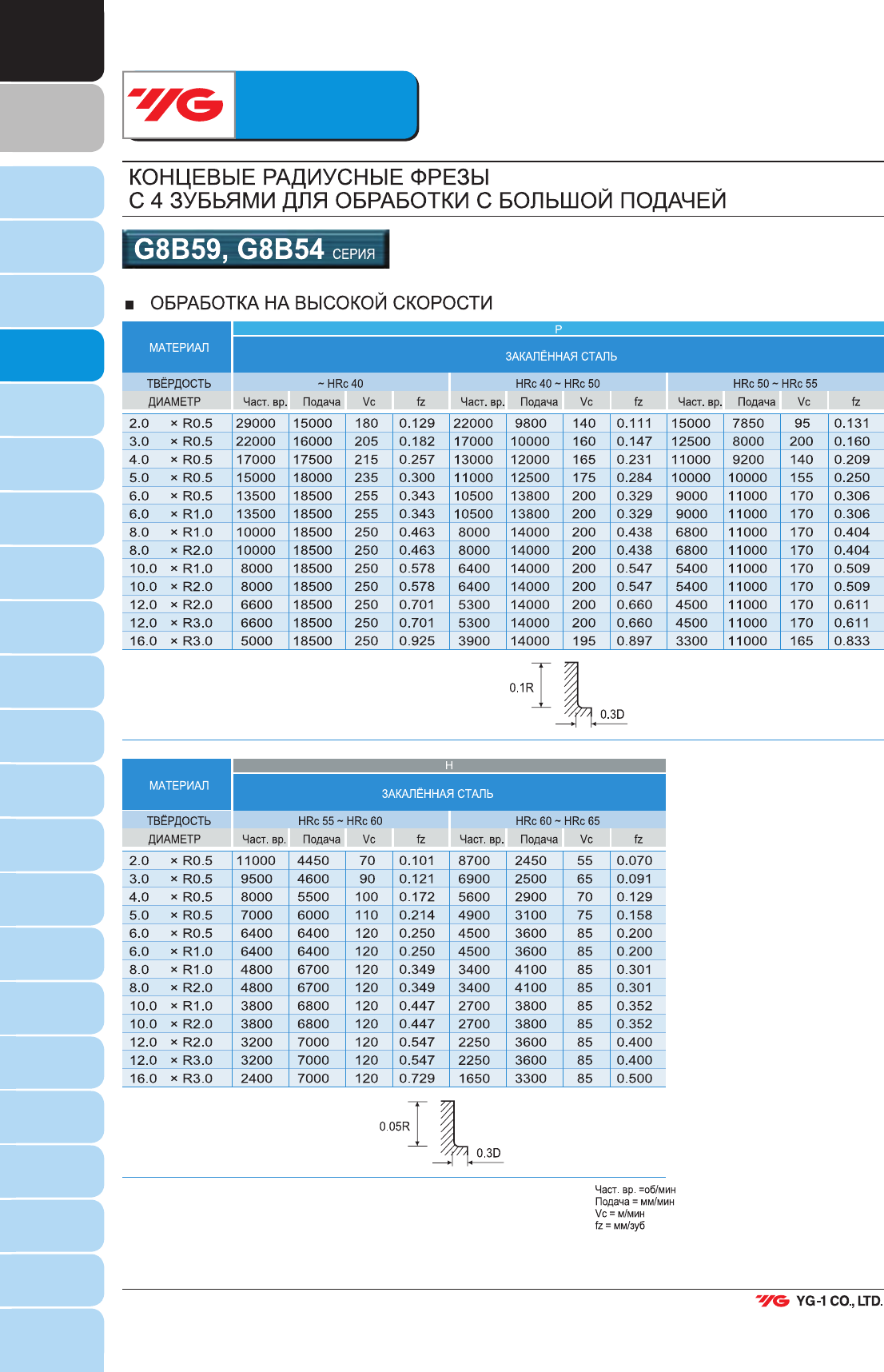Viewport: 884px width, 1372px height.
Task: Click the fz value 0.500
Action: 635,1078
